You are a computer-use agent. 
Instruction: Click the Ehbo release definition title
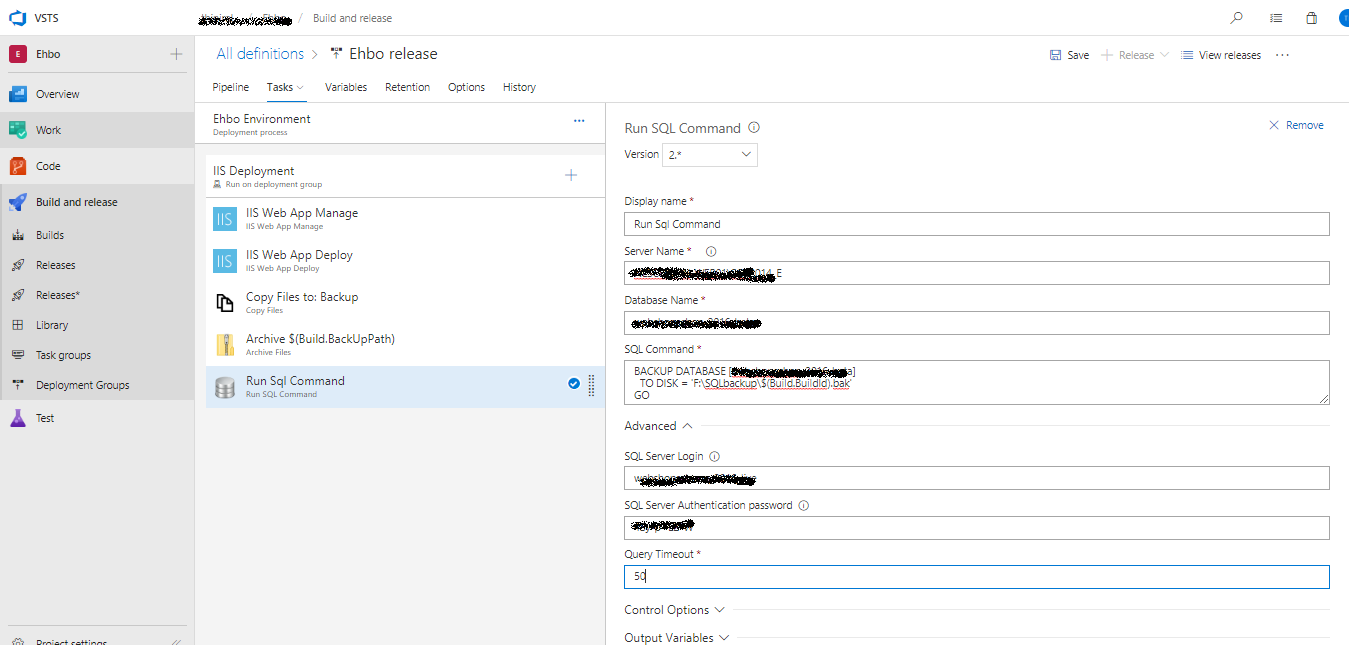[393, 54]
